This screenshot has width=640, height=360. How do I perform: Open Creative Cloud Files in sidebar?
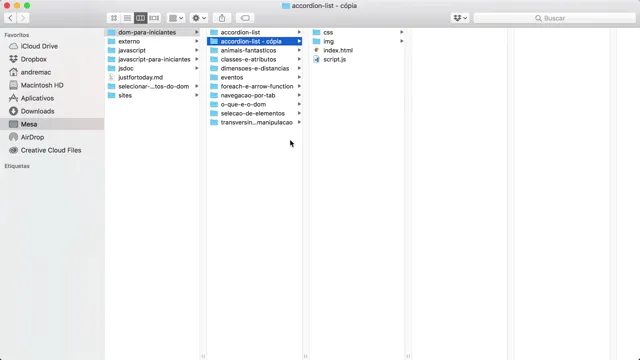(52, 150)
